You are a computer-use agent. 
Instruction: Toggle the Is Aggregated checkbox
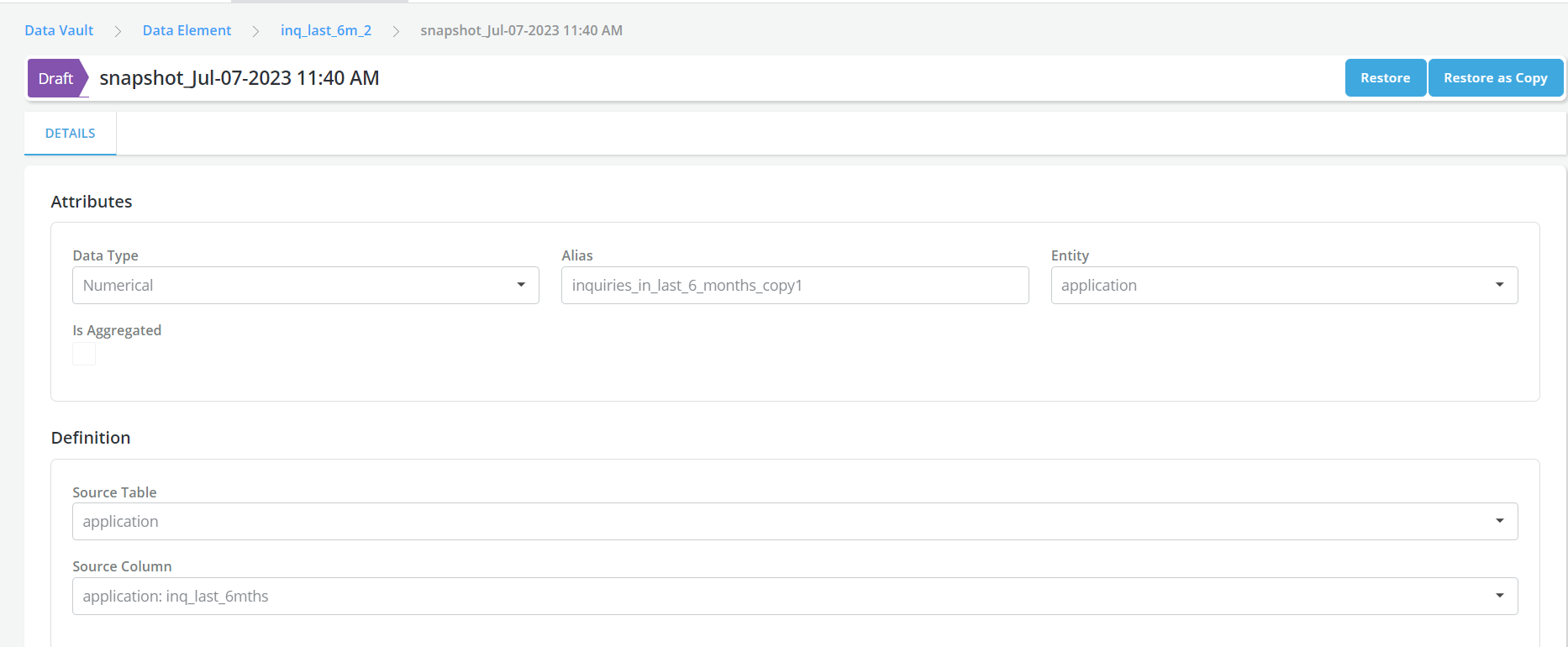coord(84,354)
